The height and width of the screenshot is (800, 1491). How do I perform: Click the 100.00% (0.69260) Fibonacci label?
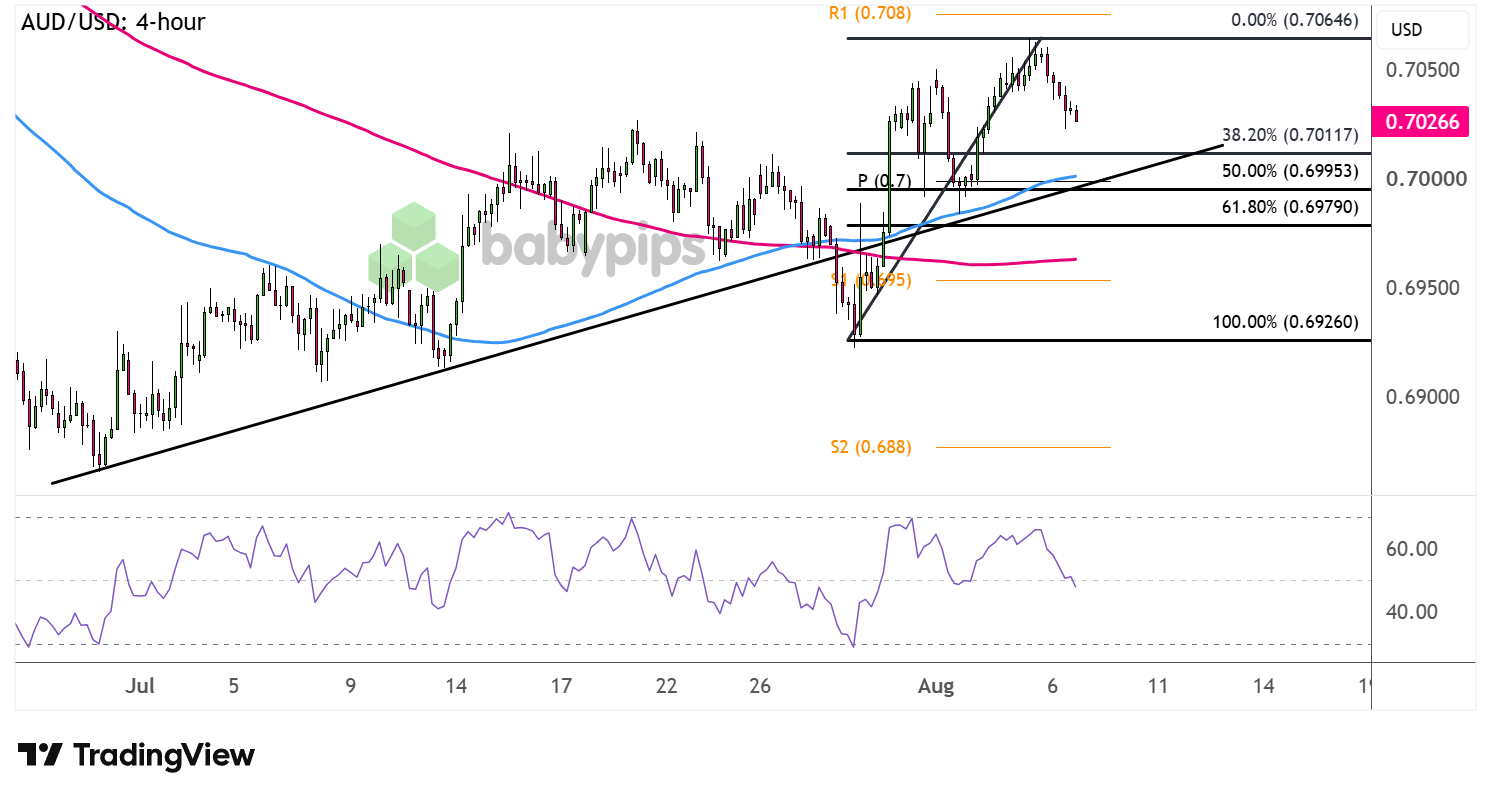tap(1285, 322)
